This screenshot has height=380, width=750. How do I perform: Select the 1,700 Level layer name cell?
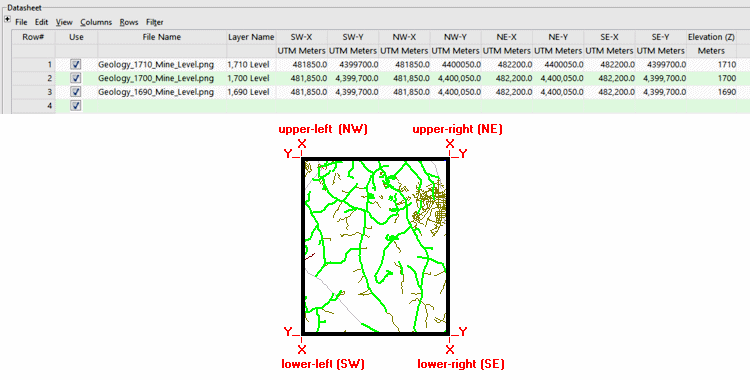pos(251,78)
